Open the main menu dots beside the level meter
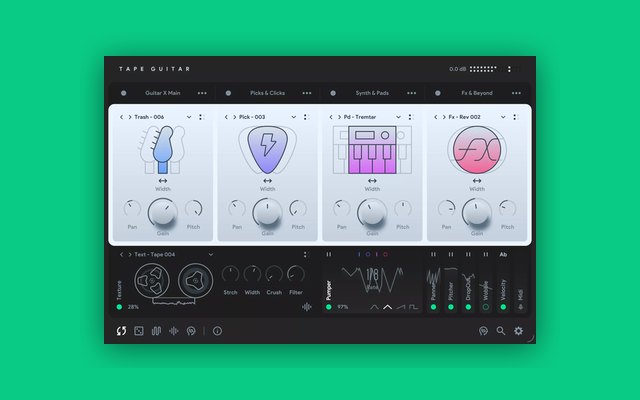The width and height of the screenshot is (640, 400). click(x=509, y=69)
